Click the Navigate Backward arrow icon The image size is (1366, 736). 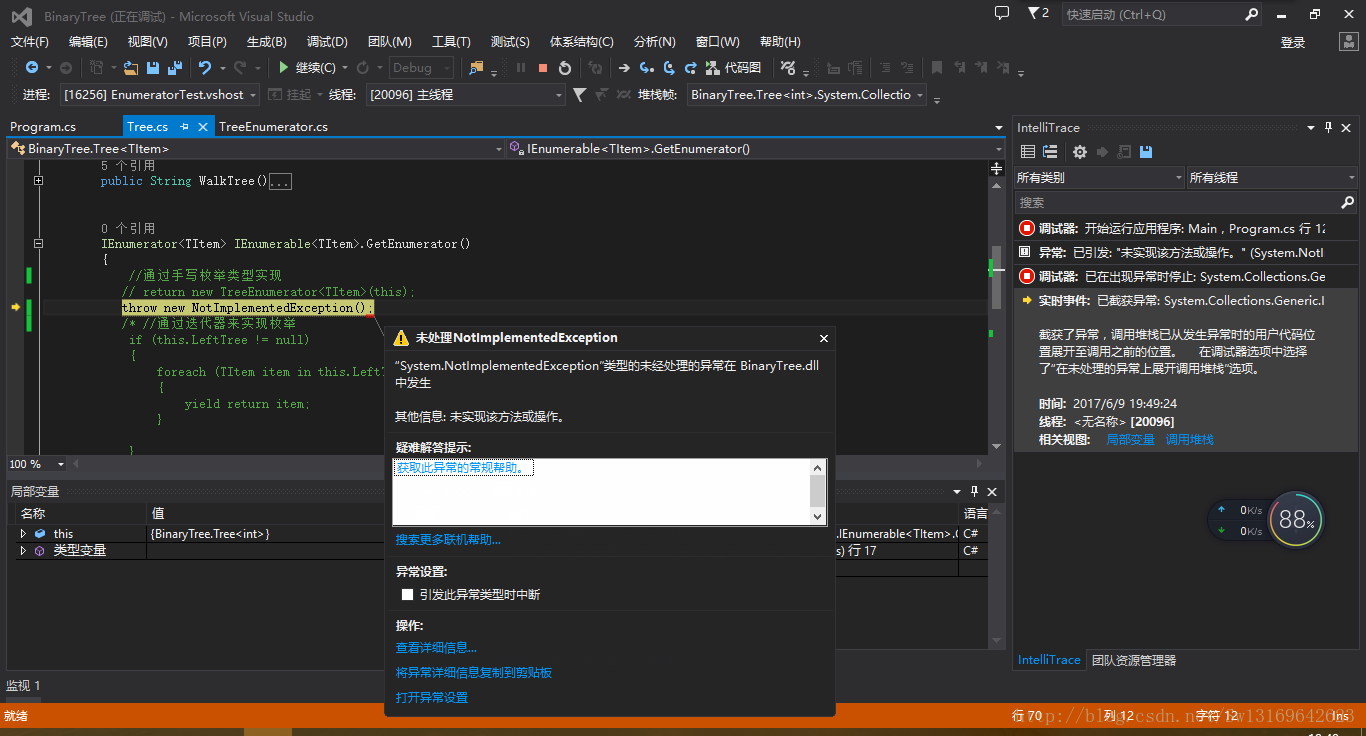[x=32, y=68]
